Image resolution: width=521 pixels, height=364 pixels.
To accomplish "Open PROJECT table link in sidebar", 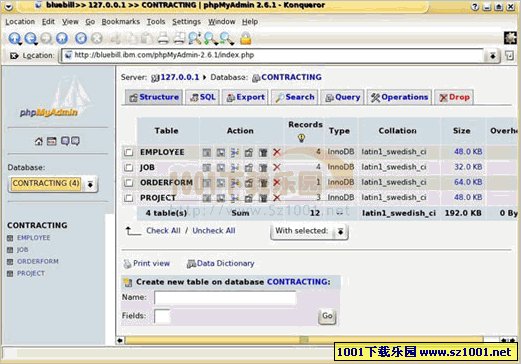I will (31, 274).
